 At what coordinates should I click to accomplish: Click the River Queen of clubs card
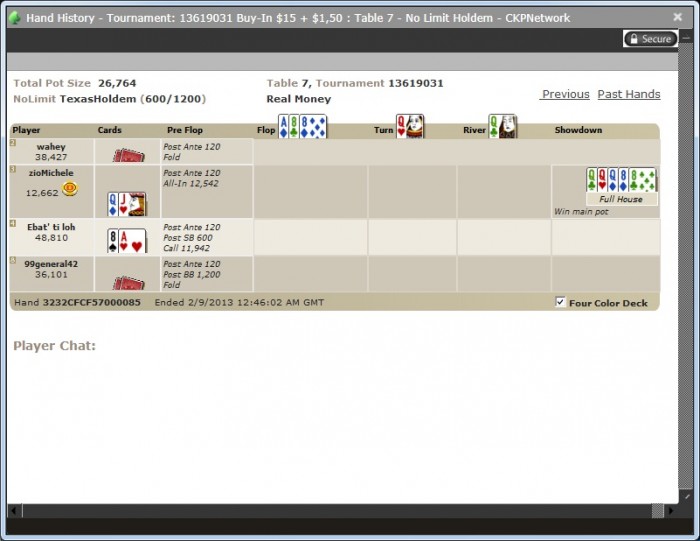(x=503, y=126)
